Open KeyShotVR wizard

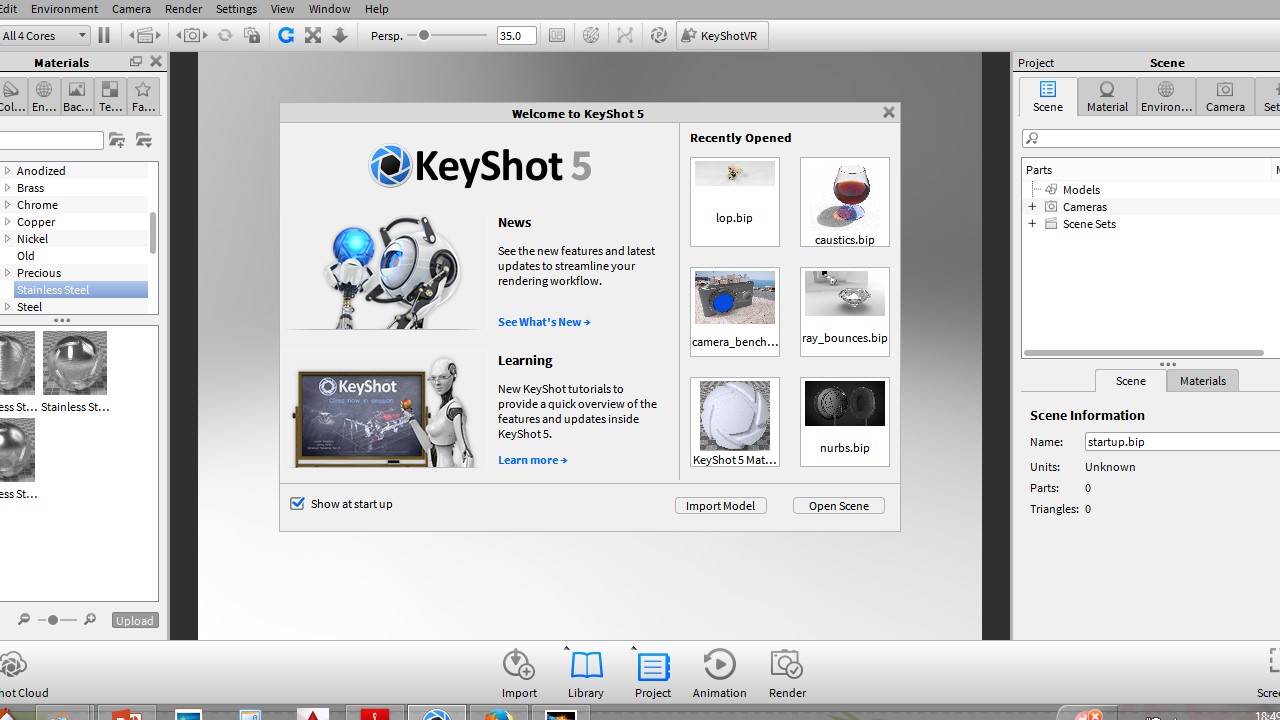pyautogui.click(x=722, y=35)
